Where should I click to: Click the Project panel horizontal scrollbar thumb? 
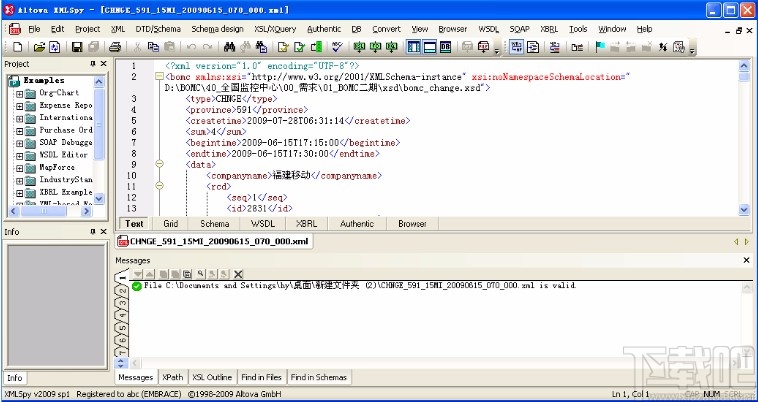[x=44, y=211]
